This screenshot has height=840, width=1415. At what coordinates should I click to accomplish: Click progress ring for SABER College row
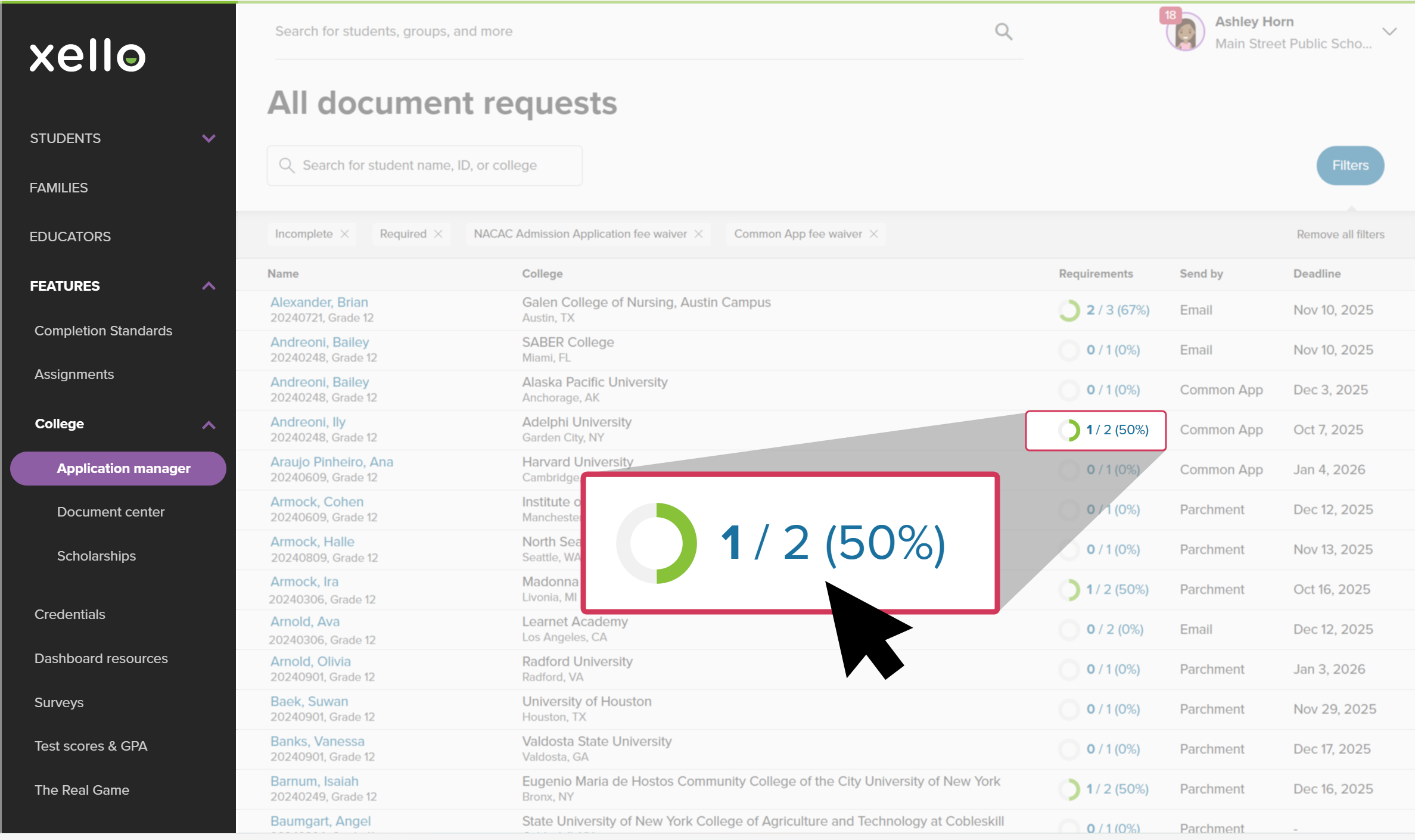point(1069,350)
